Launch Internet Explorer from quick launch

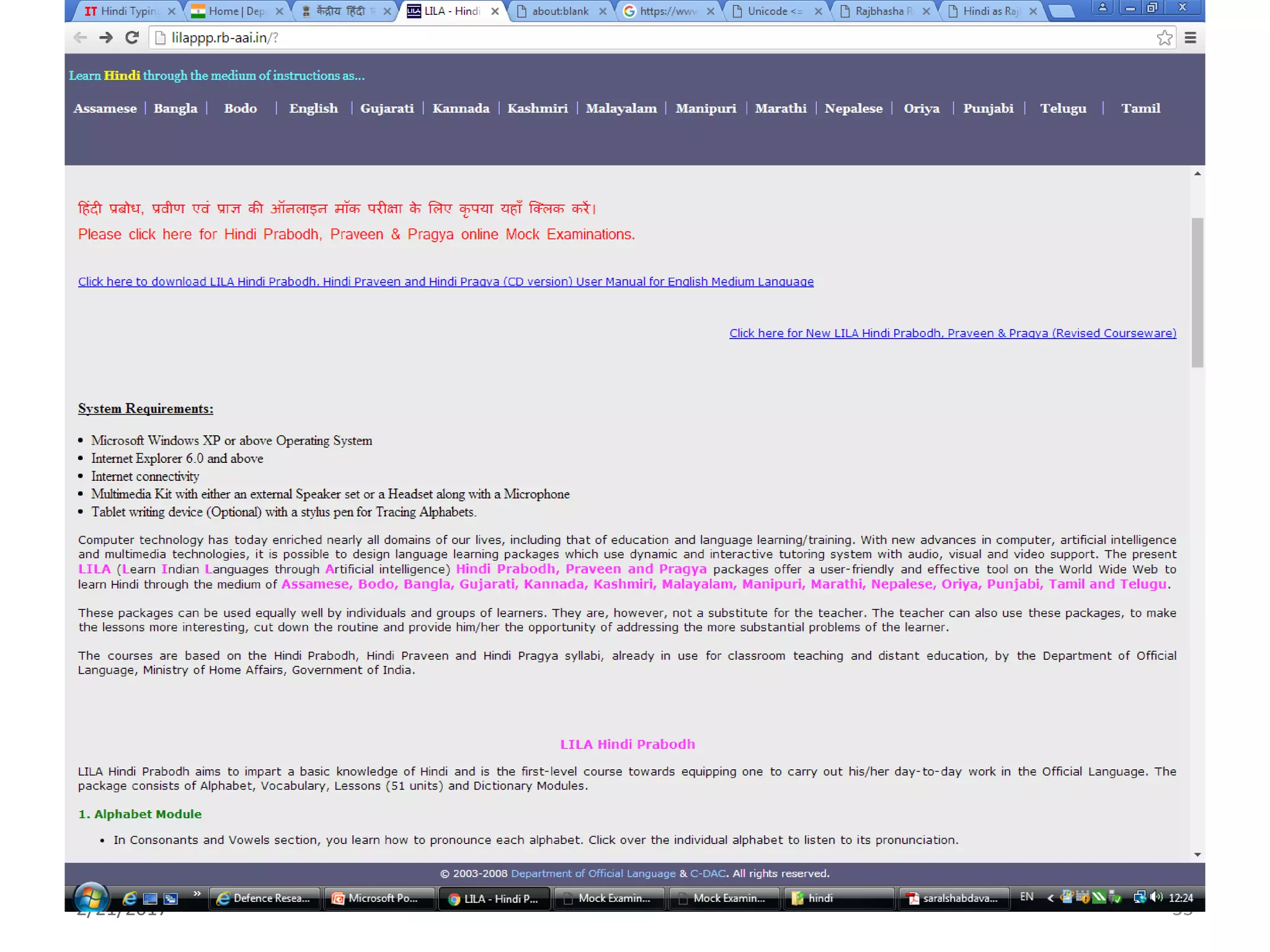[130, 898]
